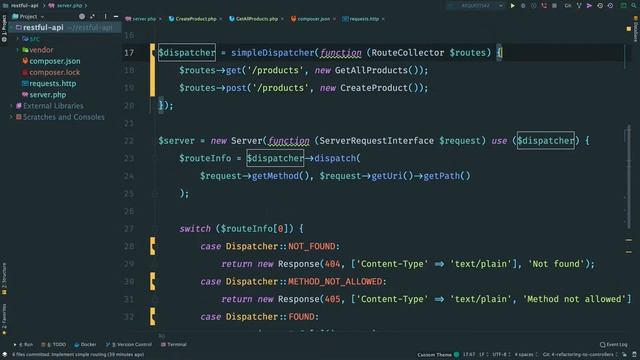Run the current configuration with the play icon
The height and width of the screenshot is (360, 640).
[513, 6]
